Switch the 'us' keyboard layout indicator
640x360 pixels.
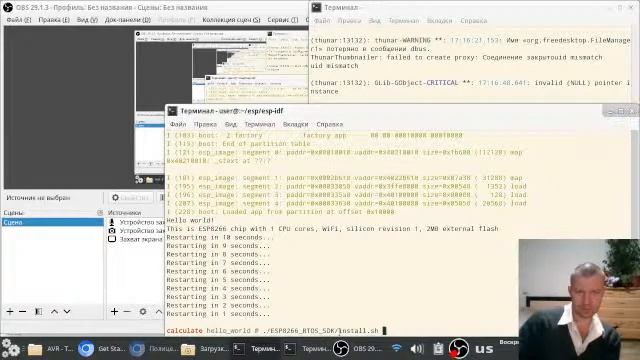484,349
